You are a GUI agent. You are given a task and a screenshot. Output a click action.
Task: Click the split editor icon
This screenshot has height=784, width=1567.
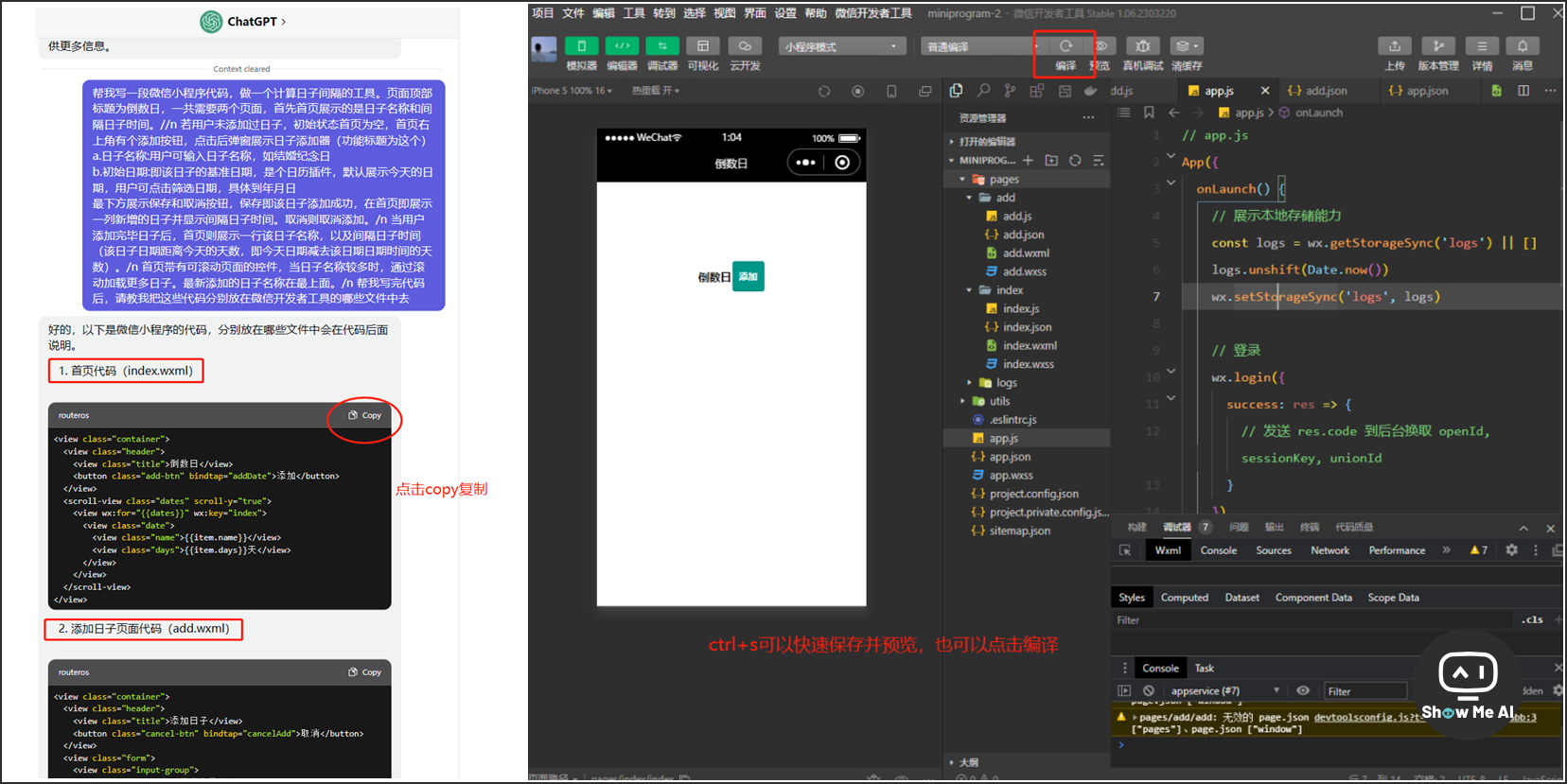(1523, 91)
